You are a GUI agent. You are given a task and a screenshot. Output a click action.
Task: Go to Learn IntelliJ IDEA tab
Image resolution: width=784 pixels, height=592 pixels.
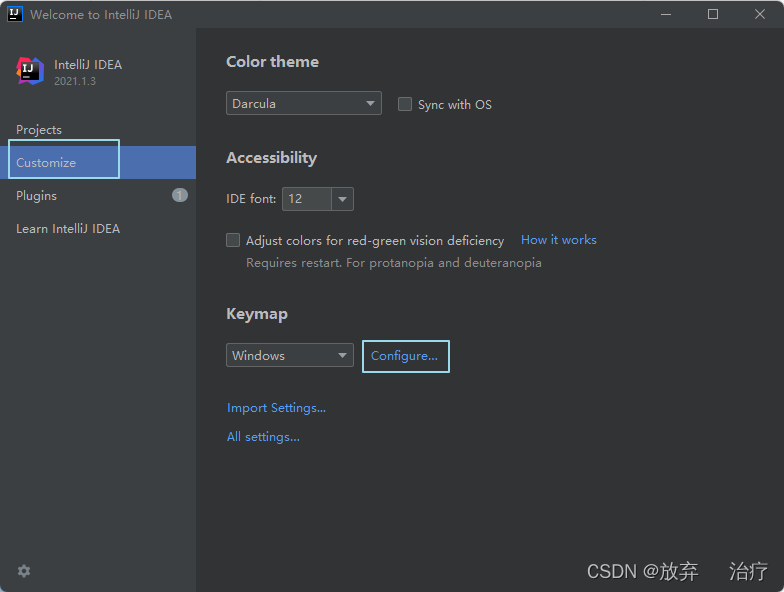tap(68, 228)
